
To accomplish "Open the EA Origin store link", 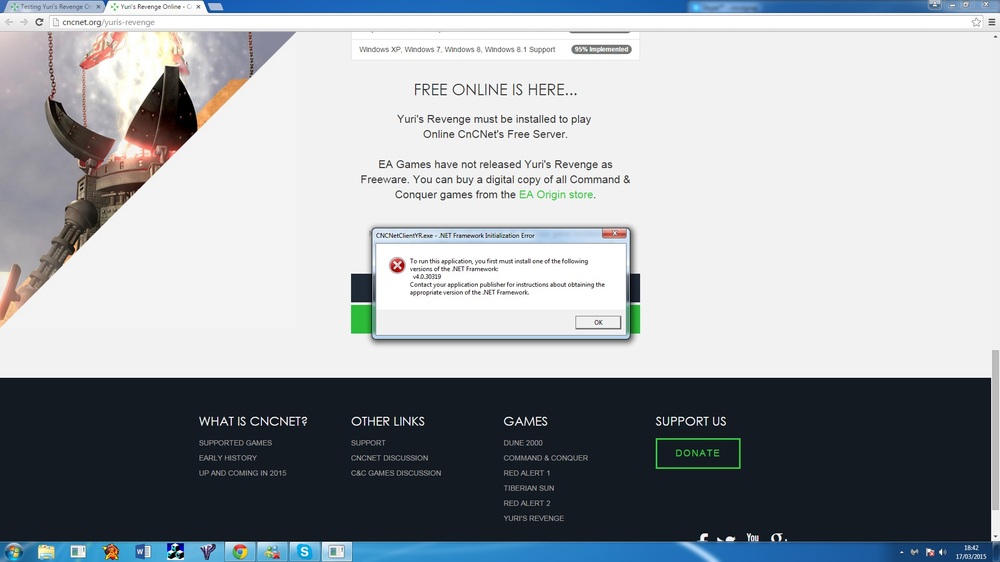I will pyautogui.click(x=555, y=195).
